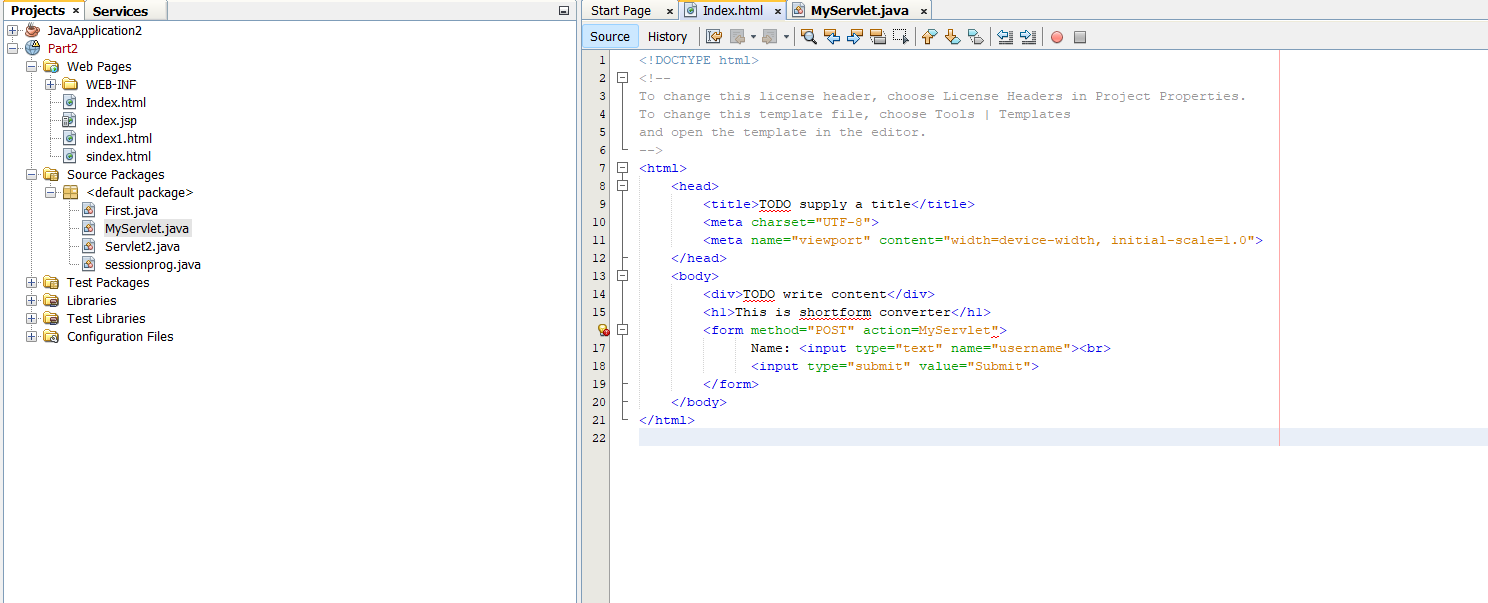The height and width of the screenshot is (603, 1488).
Task: Select MyServlet.java in project tree
Action: (147, 228)
